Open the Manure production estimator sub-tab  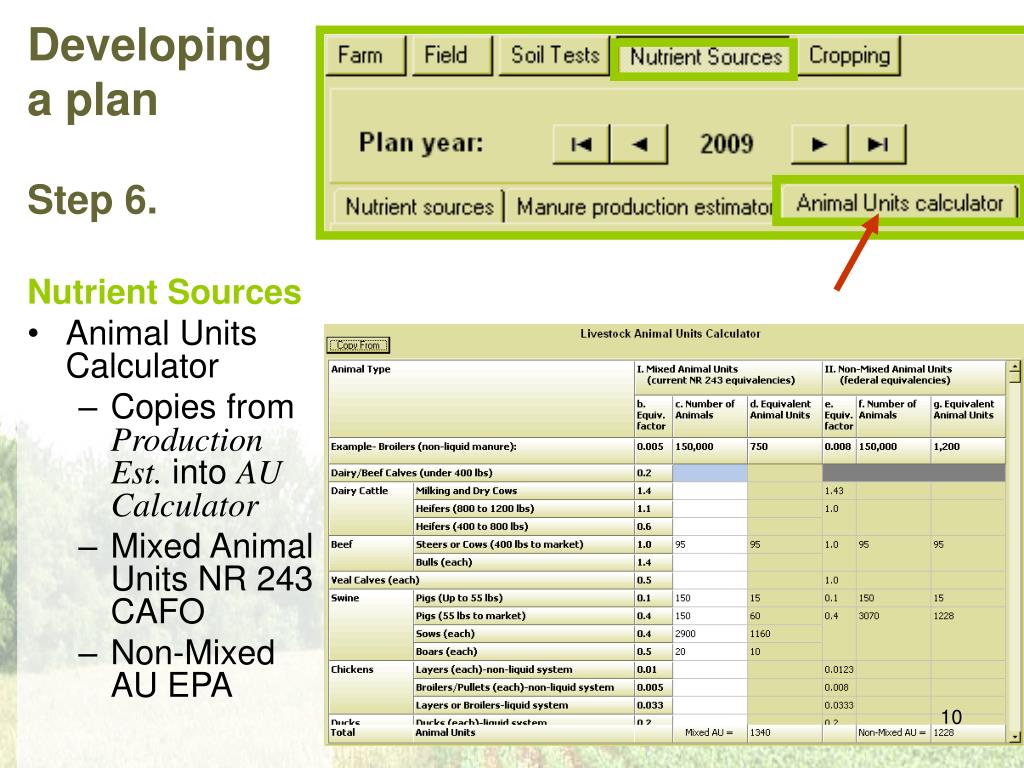pyautogui.click(x=645, y=207)
